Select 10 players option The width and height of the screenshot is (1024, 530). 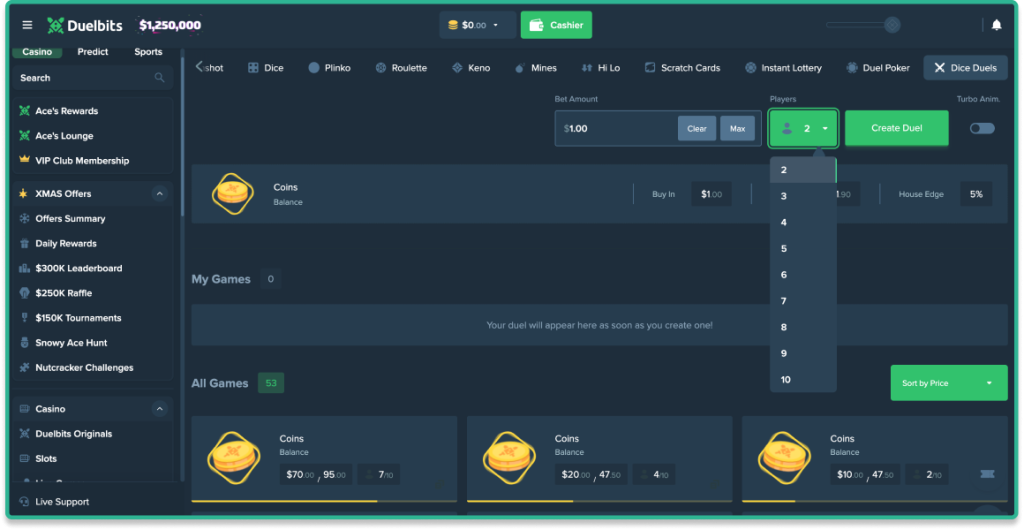pyautogui.click(x=803, y=379)
